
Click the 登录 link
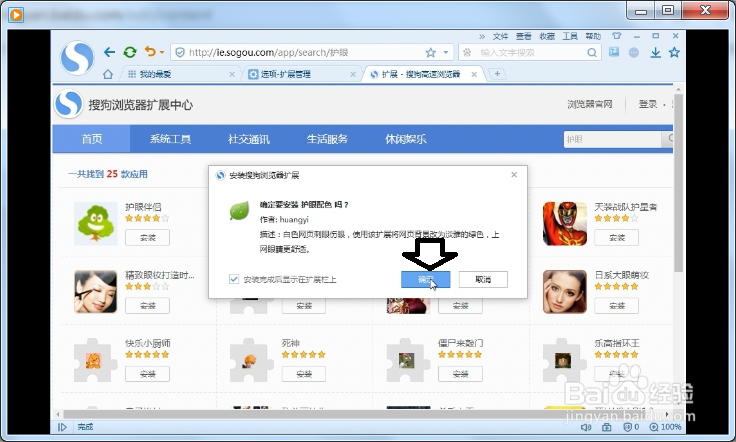point(648,104)
